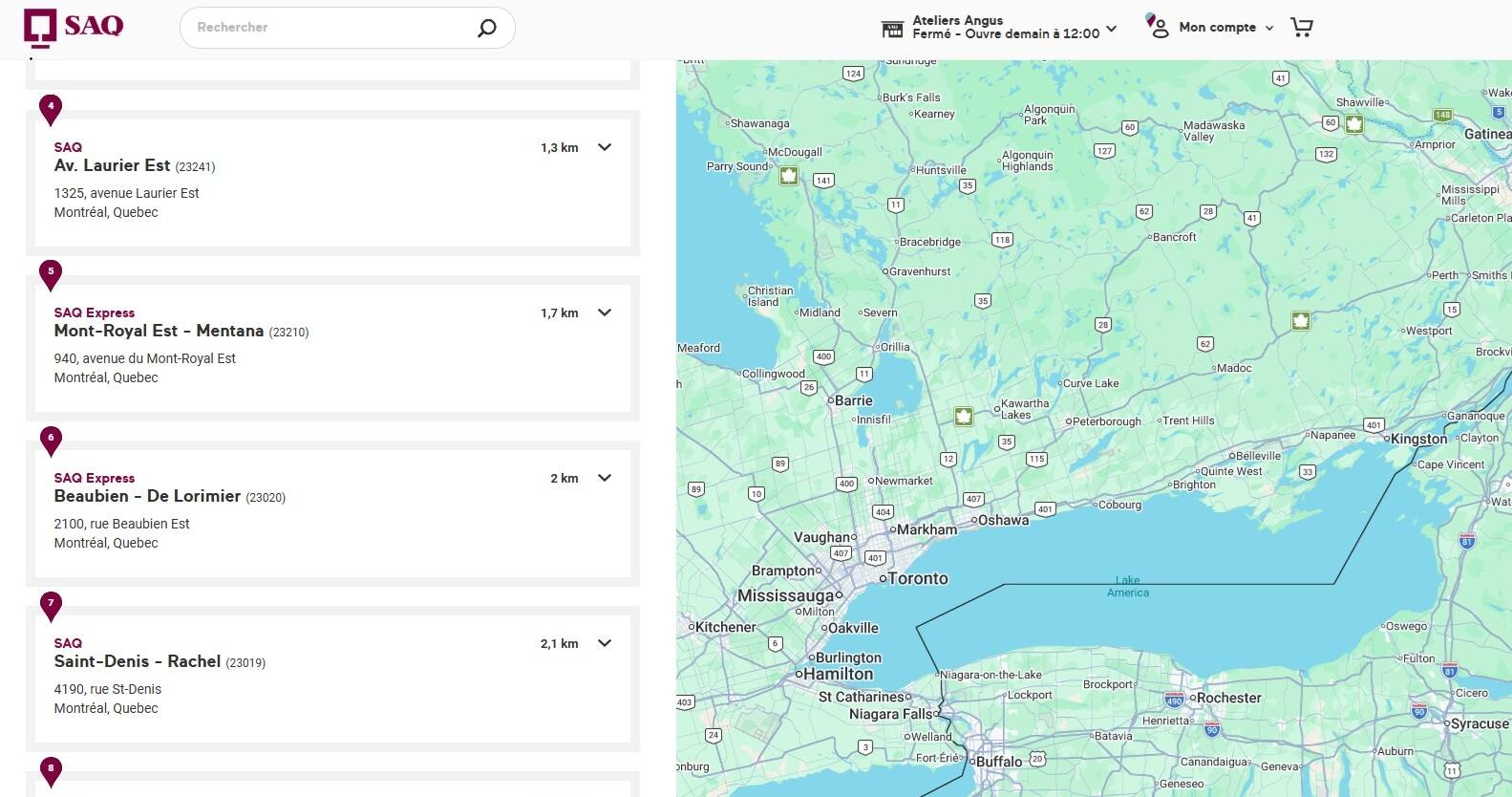Click the I-490 shield near Rochester
The width and height of the screenshot is (1512, 797).
(x=1175, y=700)
